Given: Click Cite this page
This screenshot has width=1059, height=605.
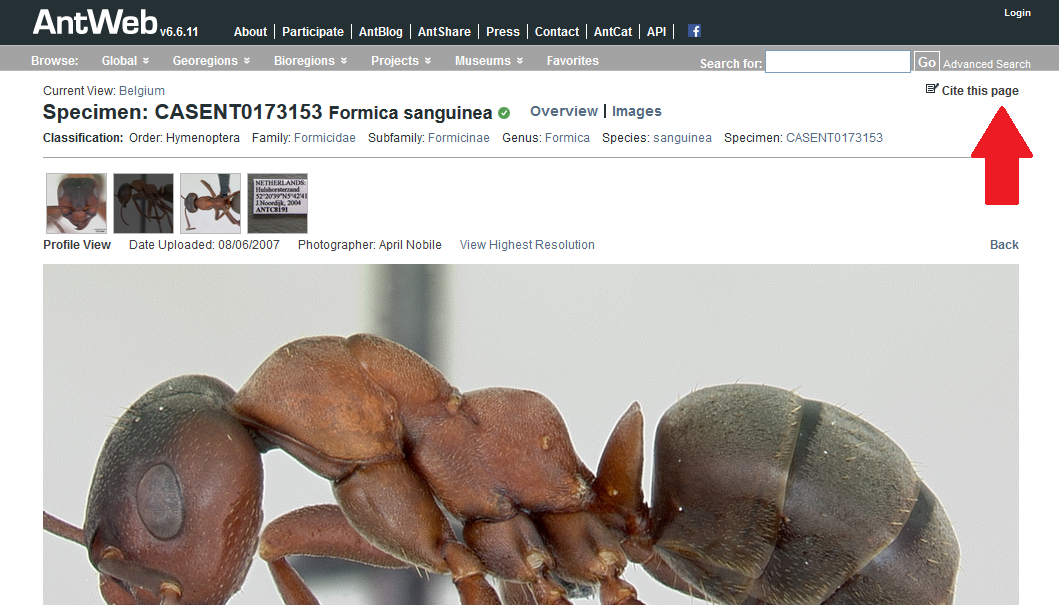Looking at the screenshot, I should pos(972,91).
